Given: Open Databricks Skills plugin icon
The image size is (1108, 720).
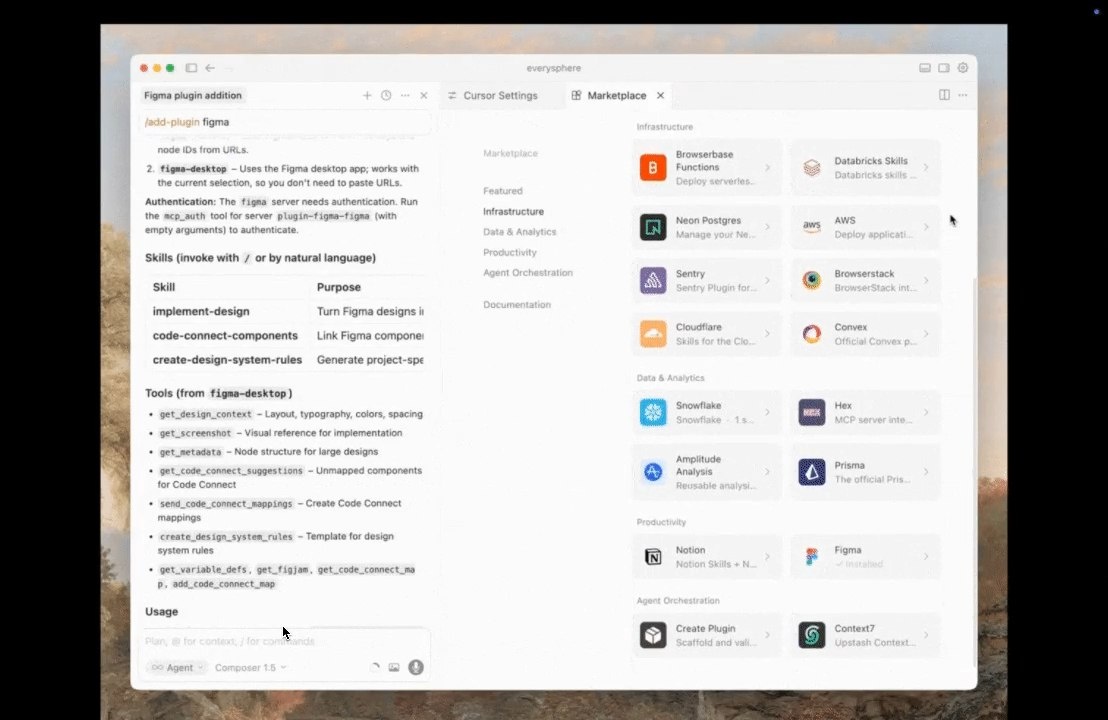Looking at the screenshot, I should point(812,167).
